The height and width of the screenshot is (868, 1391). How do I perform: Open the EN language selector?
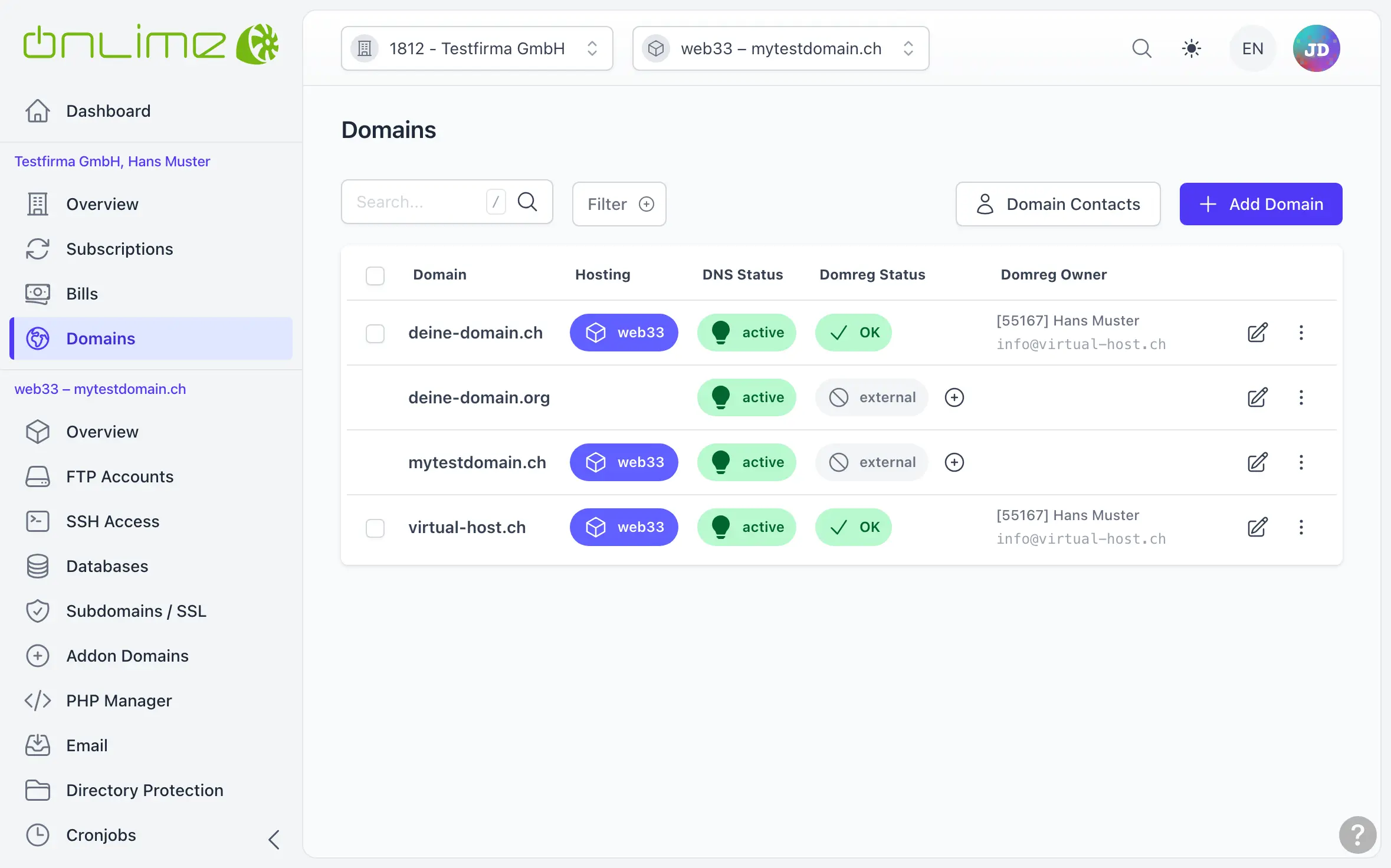[x=1252, y=48]
